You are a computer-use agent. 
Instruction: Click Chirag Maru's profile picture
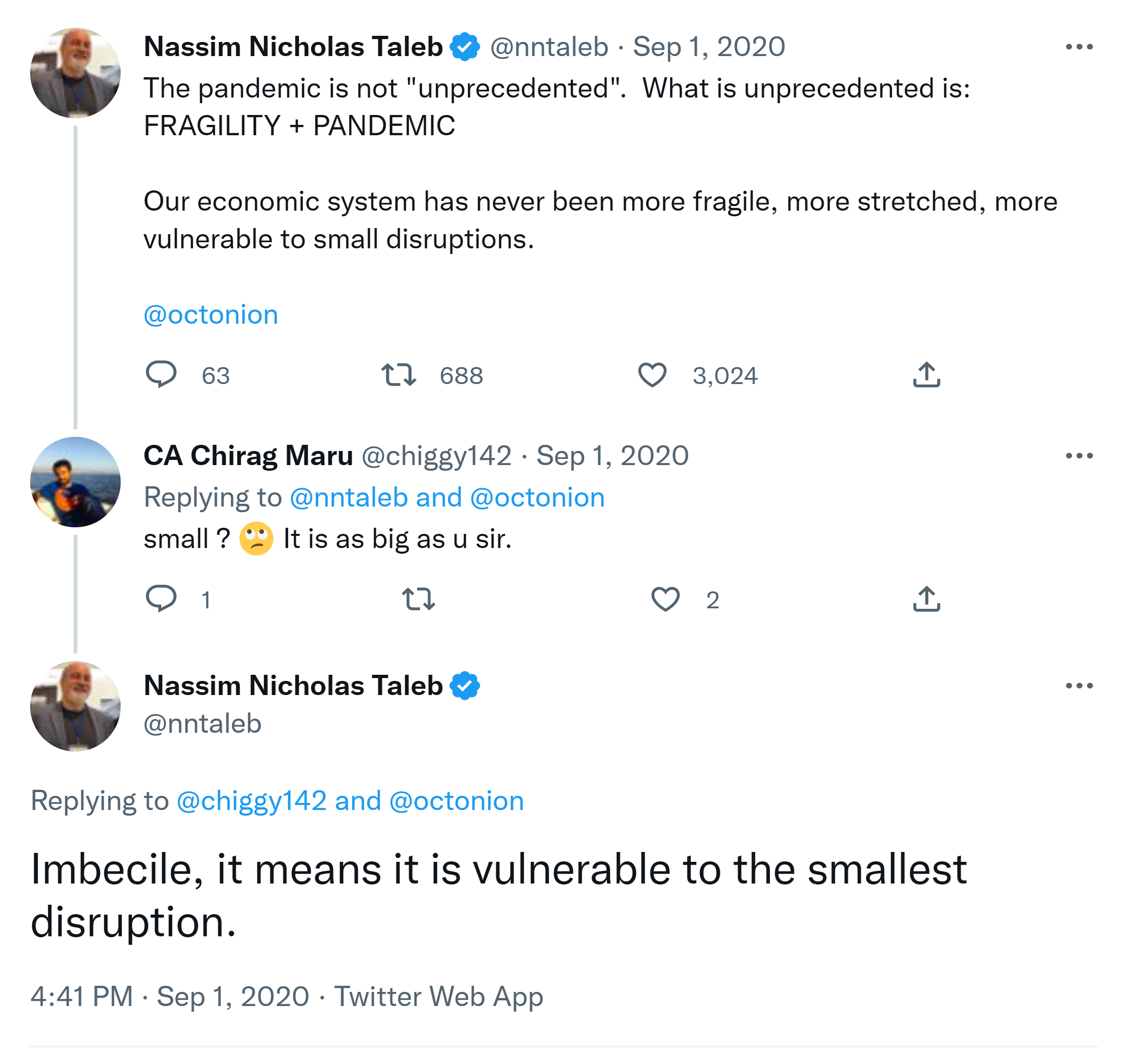pos(75,482)
